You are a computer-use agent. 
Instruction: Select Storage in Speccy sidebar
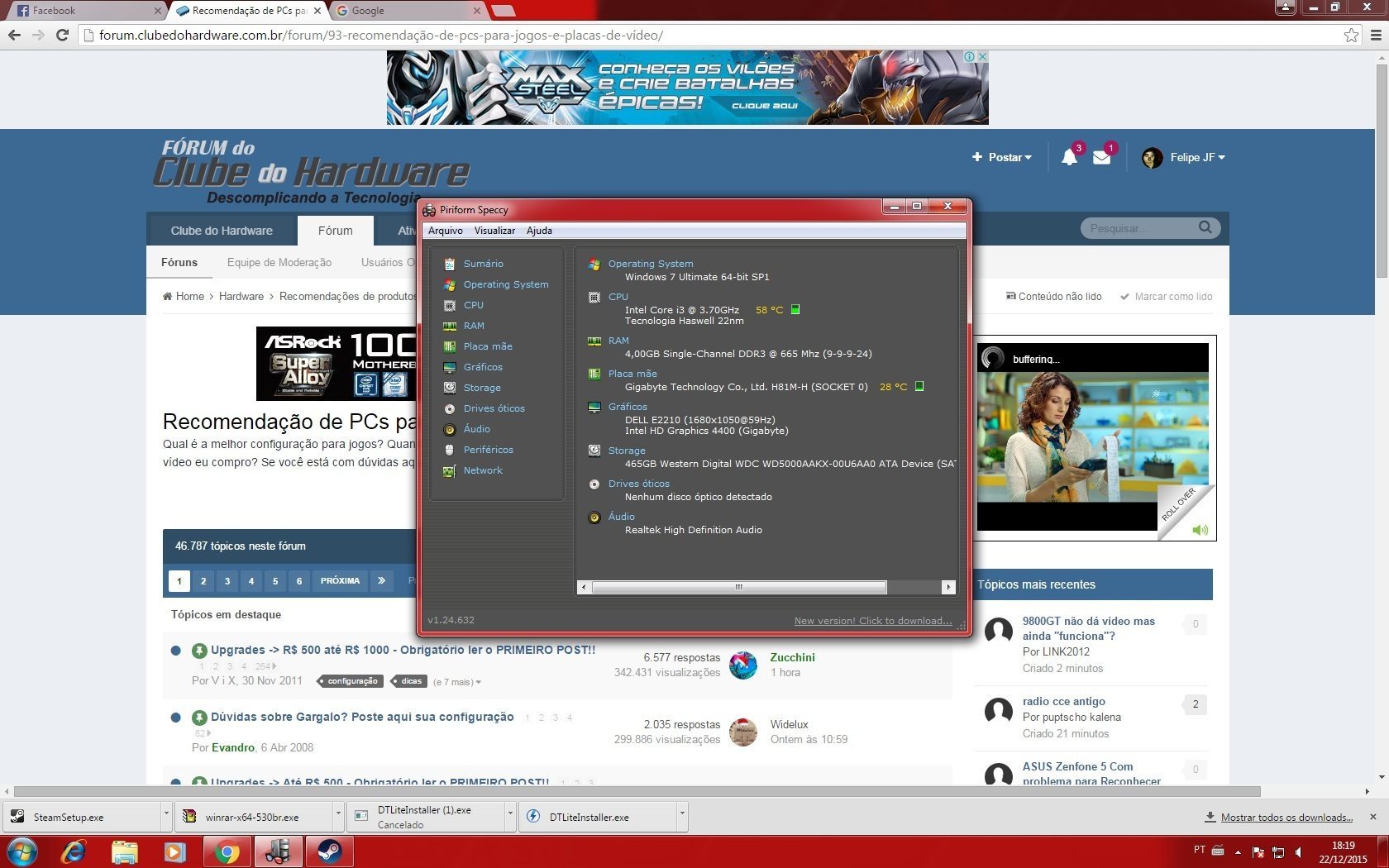[482, 388]
